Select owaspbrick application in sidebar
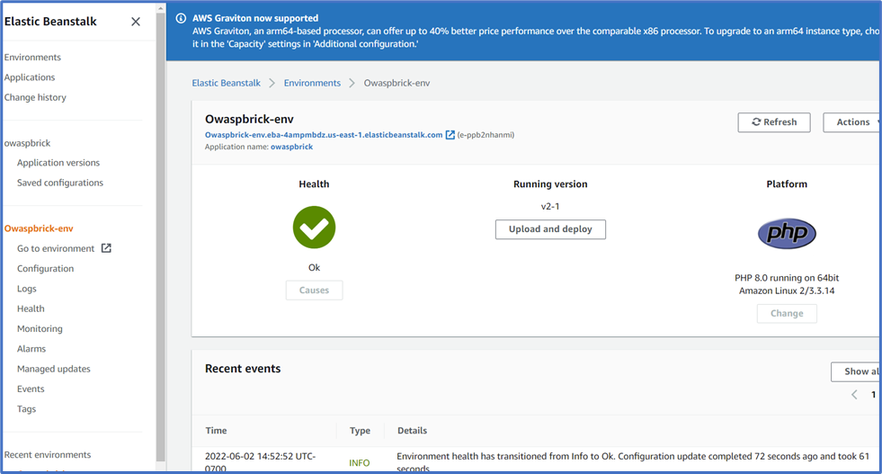The width and height of the screenshot is (882, 474). [x=28, y=143]
